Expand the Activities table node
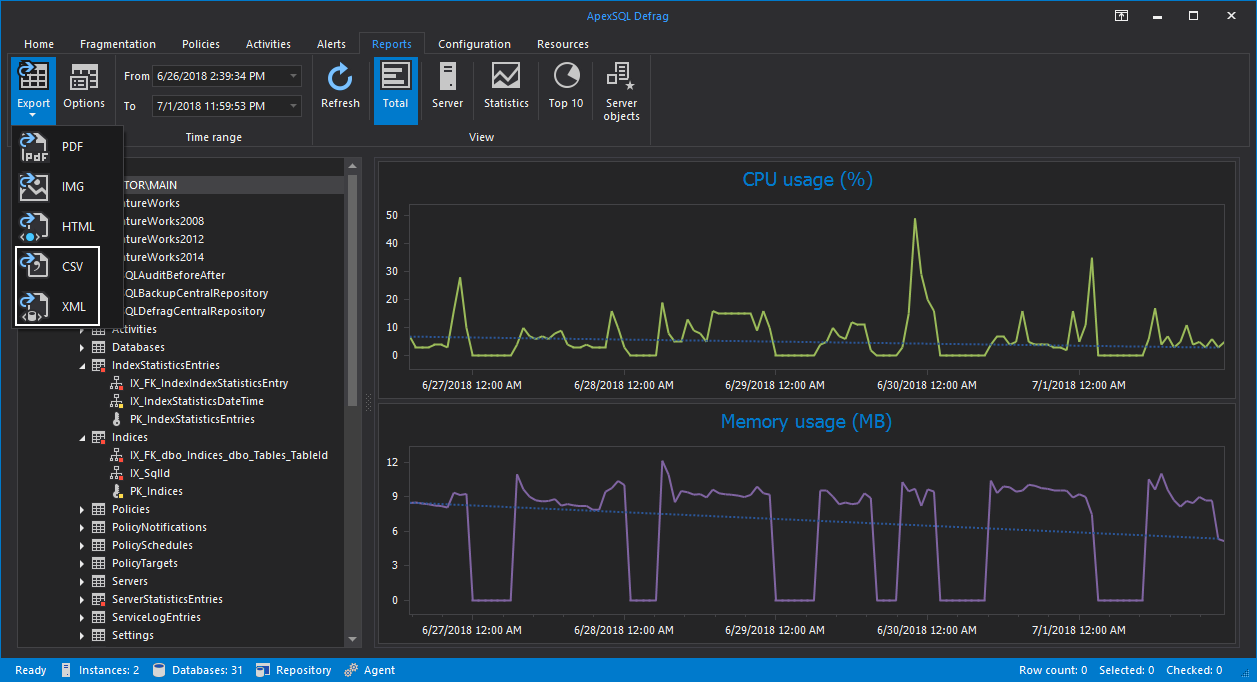 click(82, 329)
